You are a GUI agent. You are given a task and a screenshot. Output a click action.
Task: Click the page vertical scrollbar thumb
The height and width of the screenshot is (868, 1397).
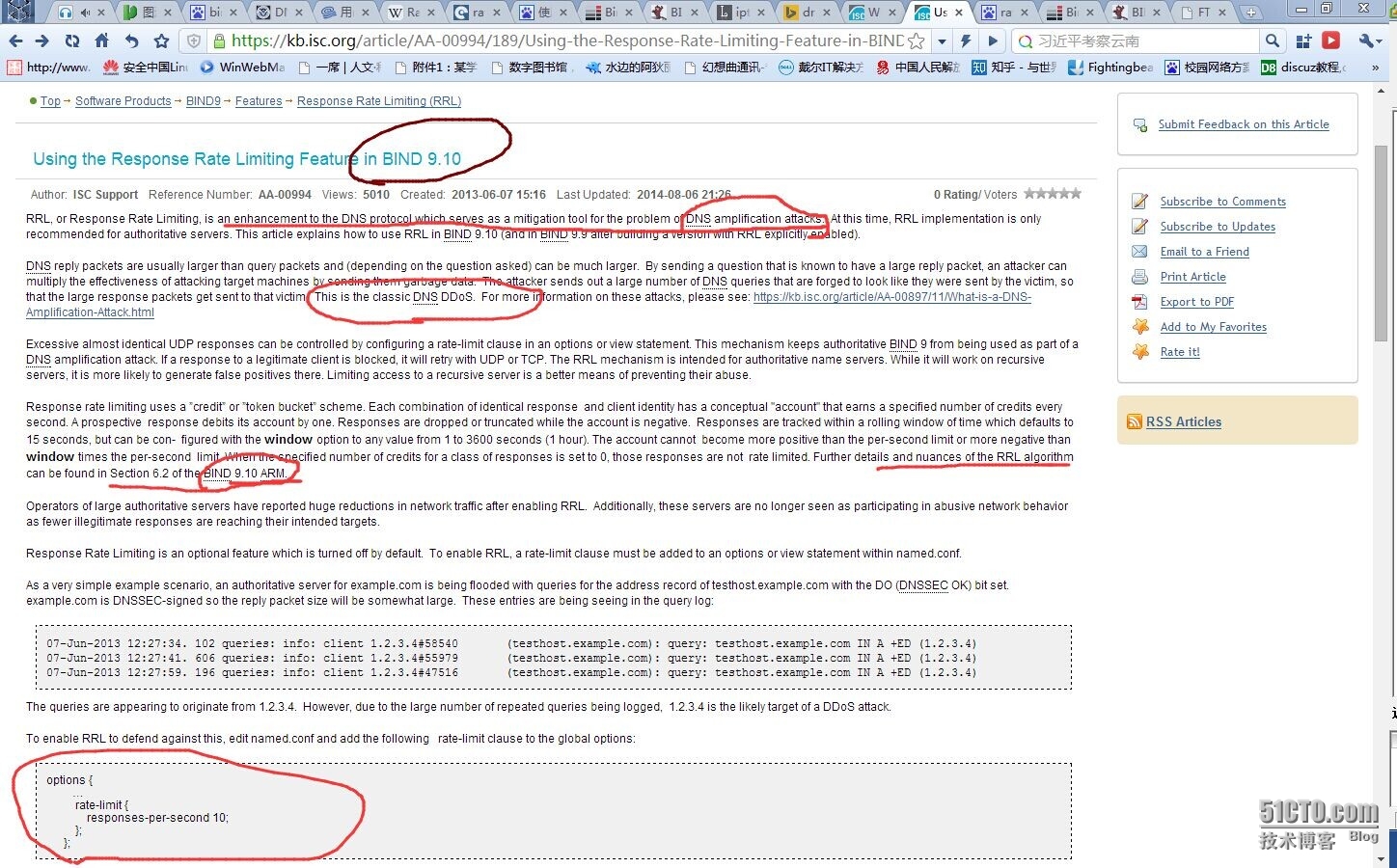click(x=1381, y=242)
